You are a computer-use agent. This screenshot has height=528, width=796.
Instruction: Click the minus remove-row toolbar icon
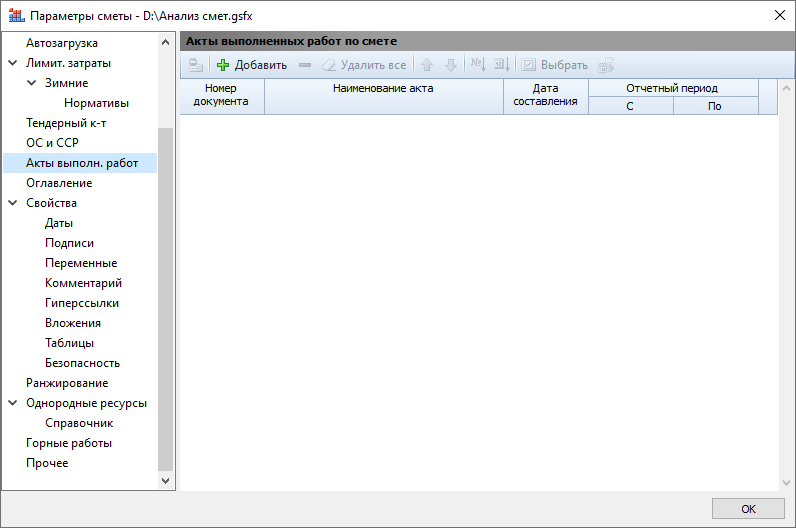coord(305,65)
